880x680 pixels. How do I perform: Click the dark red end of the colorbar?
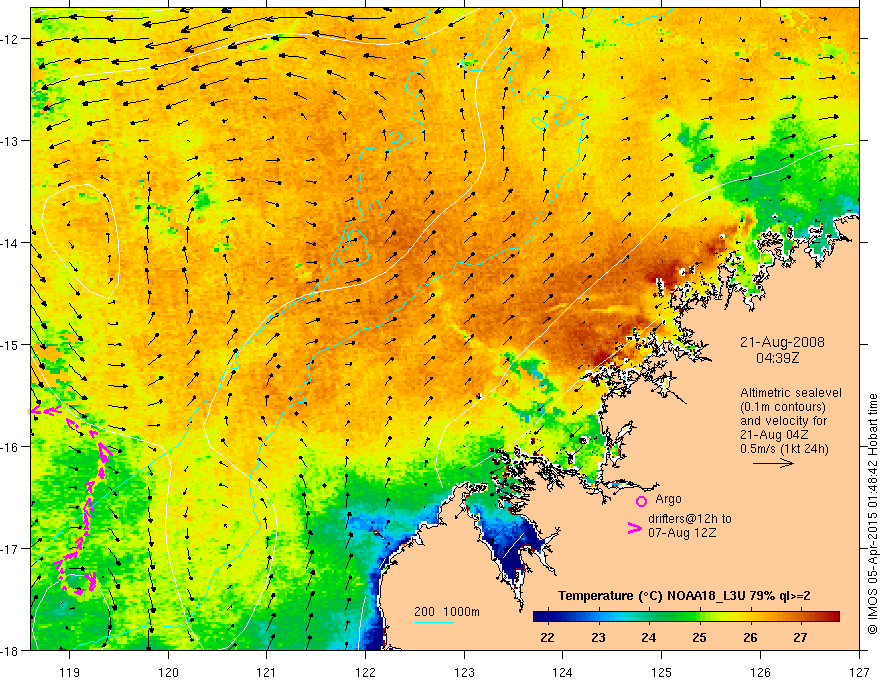coord(832,616)
